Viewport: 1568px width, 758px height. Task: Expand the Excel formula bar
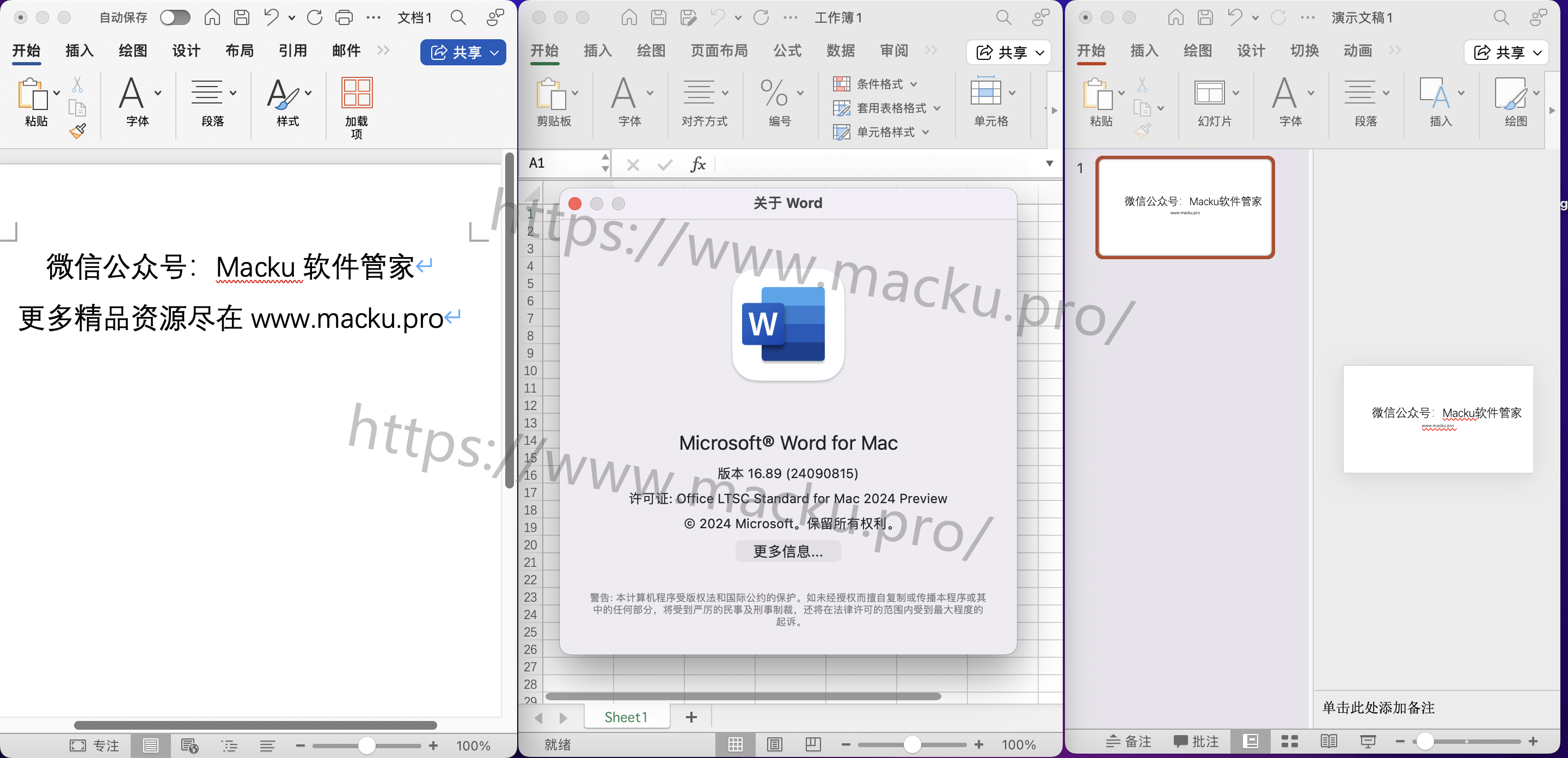point(1049,163)
